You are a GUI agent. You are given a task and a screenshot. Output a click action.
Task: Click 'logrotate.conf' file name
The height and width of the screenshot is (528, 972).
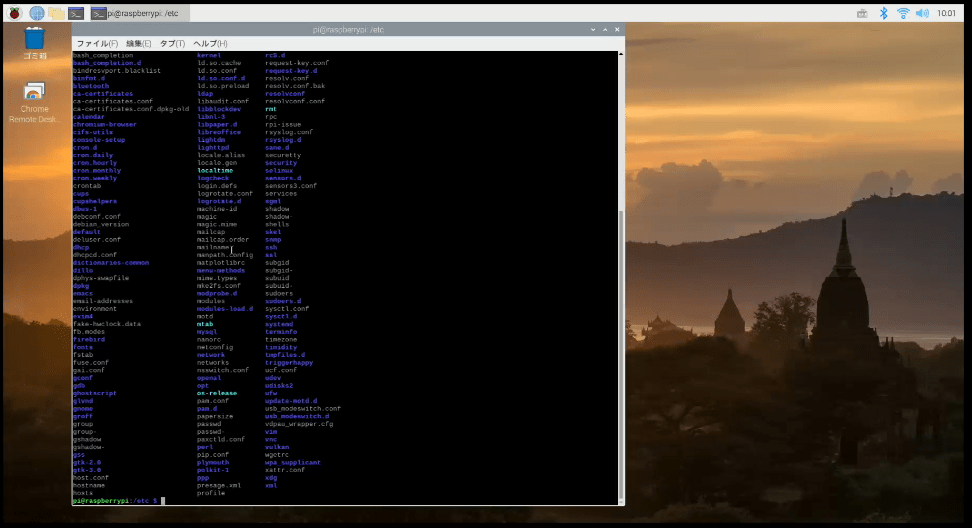pos(225,193)
